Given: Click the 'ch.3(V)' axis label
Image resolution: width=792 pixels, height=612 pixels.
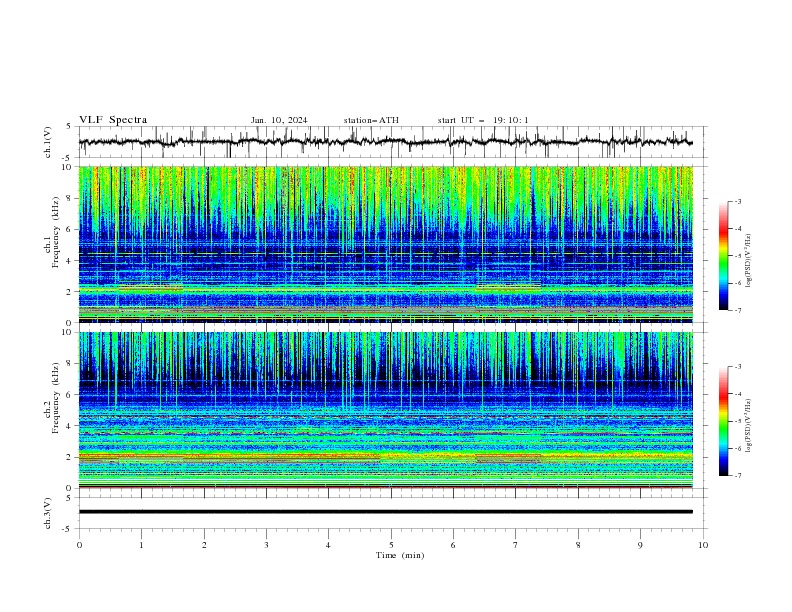Looking at the screenshot, I should tap(48, 513).
